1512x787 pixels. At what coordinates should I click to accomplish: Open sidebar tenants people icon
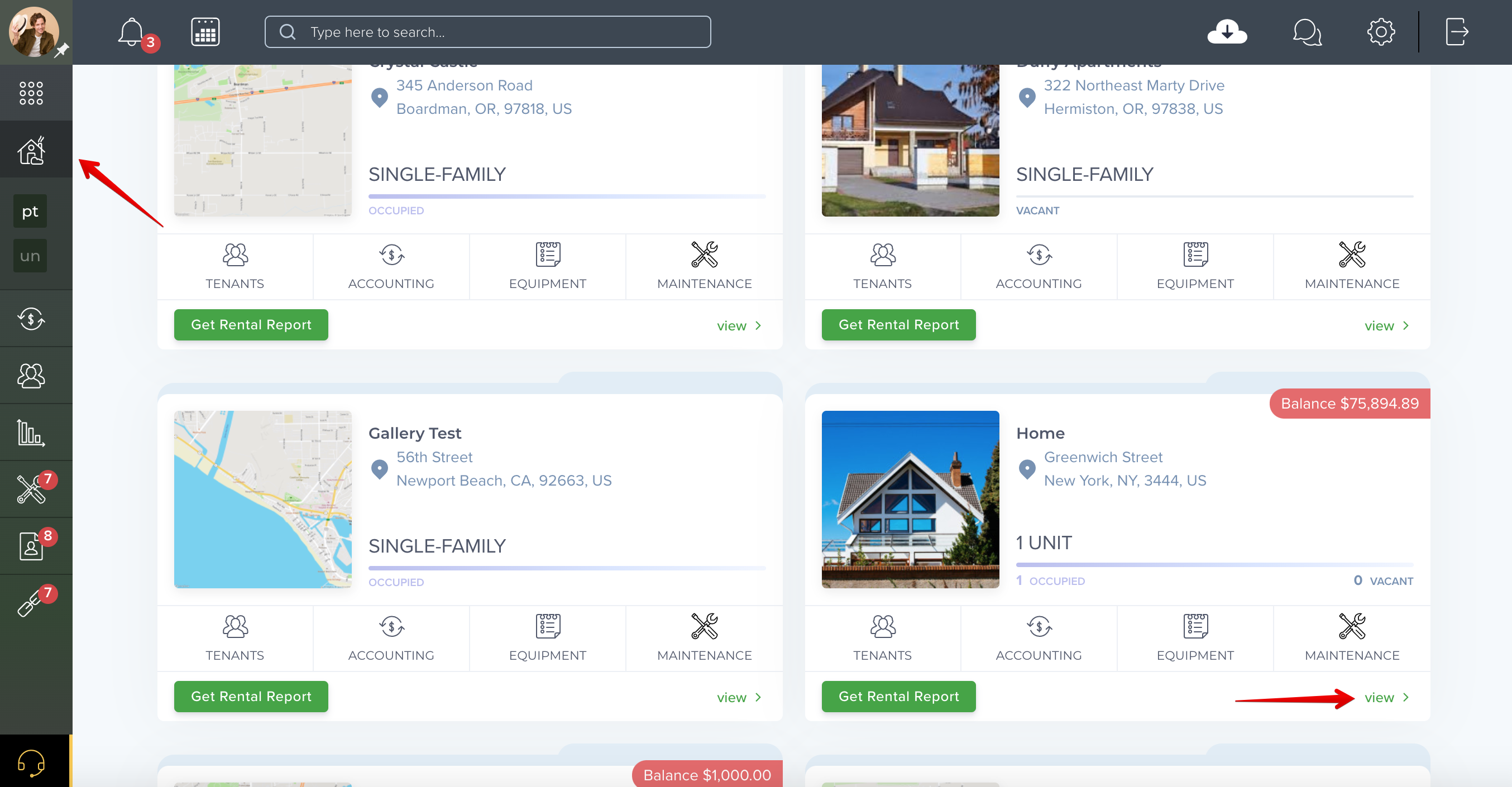(x=31, y=376)
